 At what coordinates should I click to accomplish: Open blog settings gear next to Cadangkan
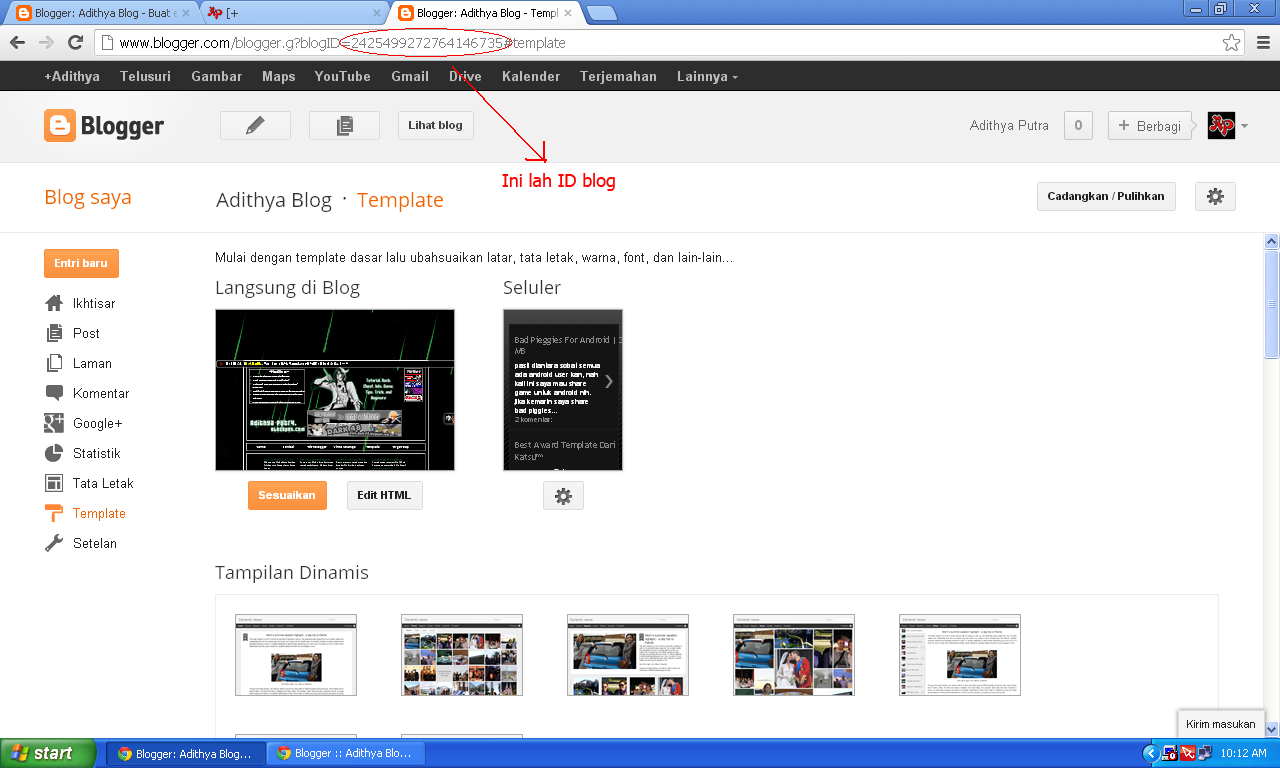pos(1215,196)
